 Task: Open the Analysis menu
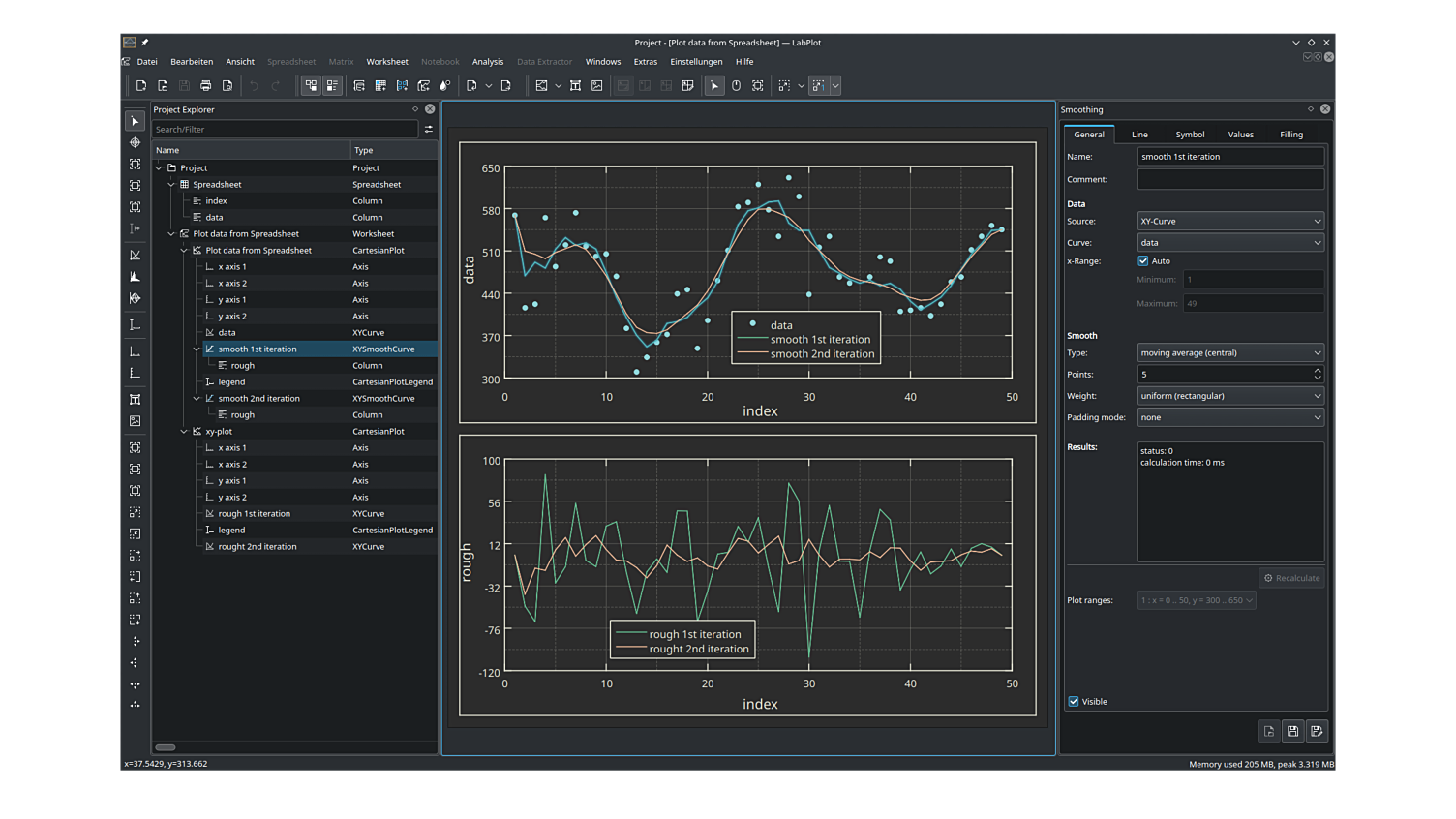pyautogui.click(x=488, y=61)
